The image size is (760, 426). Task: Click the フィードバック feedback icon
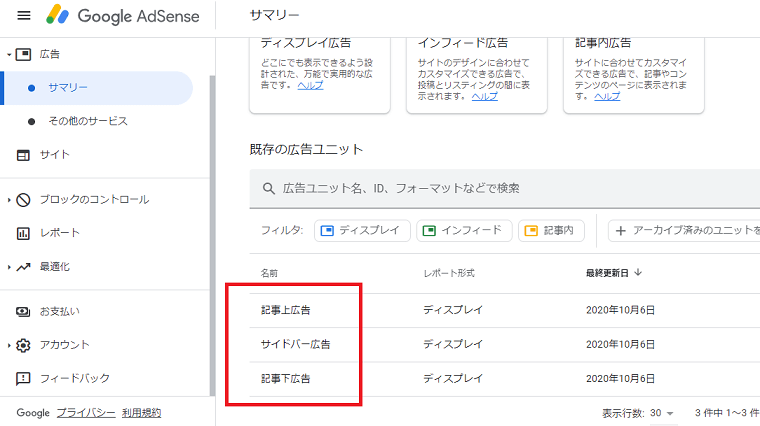(23, 379)
